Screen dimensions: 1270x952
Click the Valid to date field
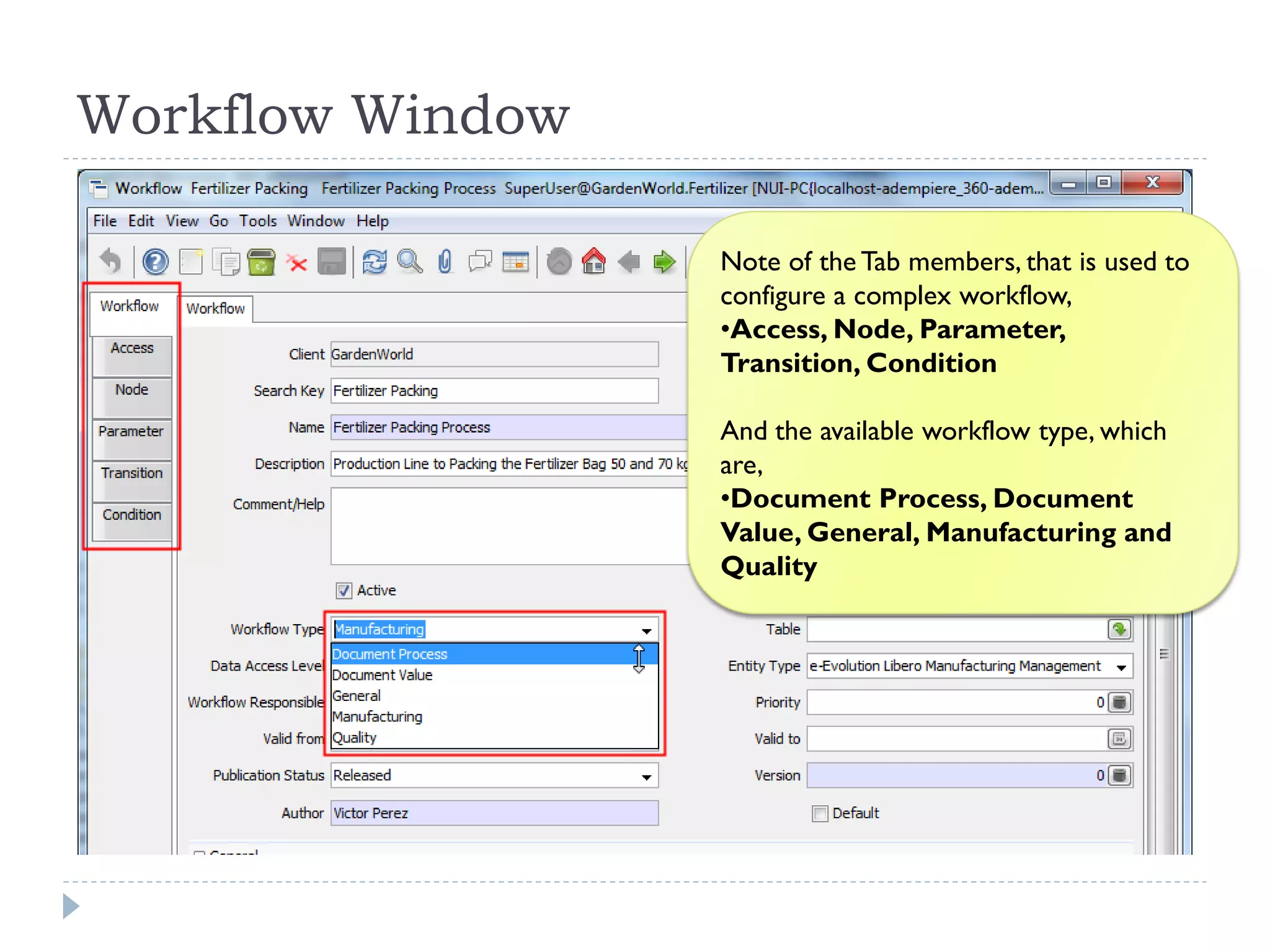[x=957, y=739]
